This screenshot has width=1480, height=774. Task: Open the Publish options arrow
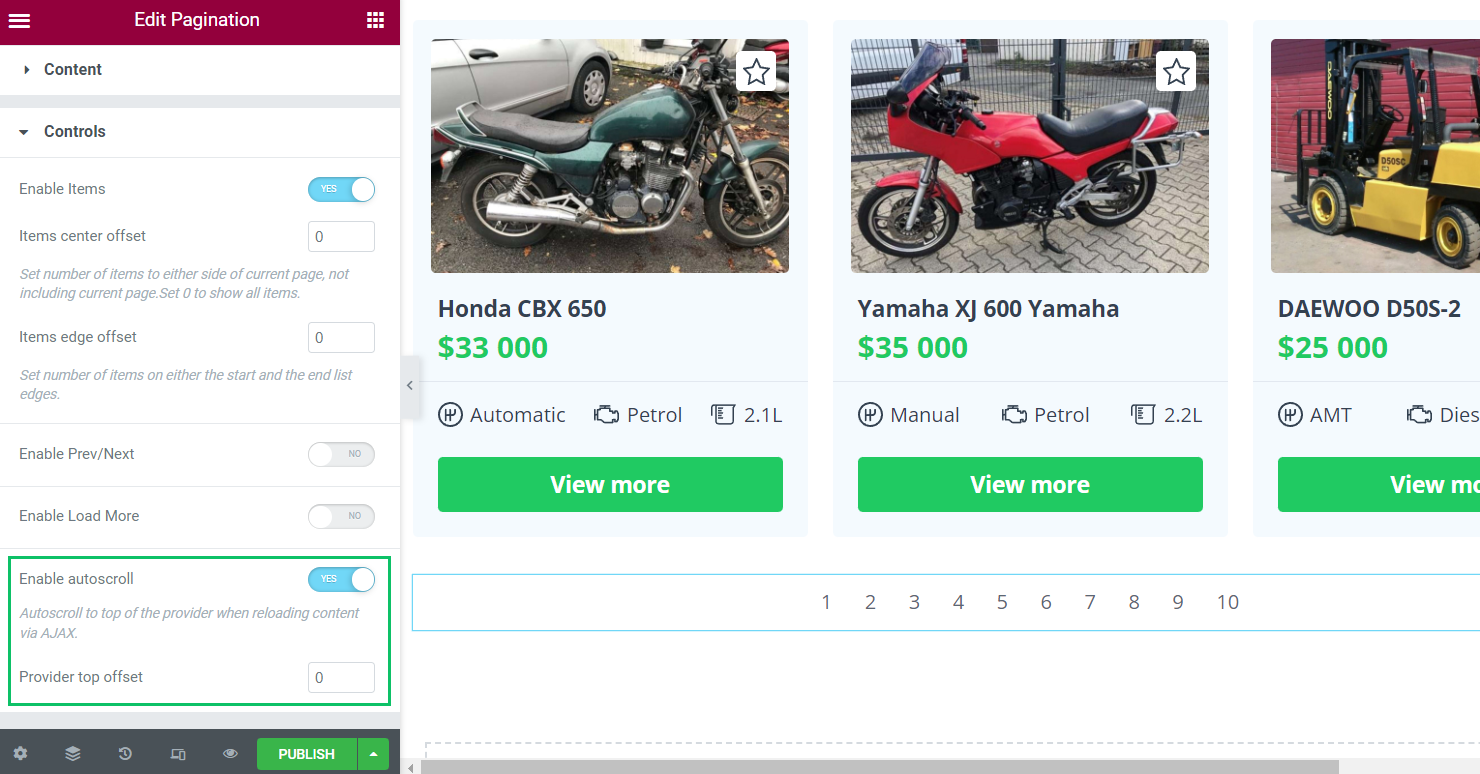[373, 754]
